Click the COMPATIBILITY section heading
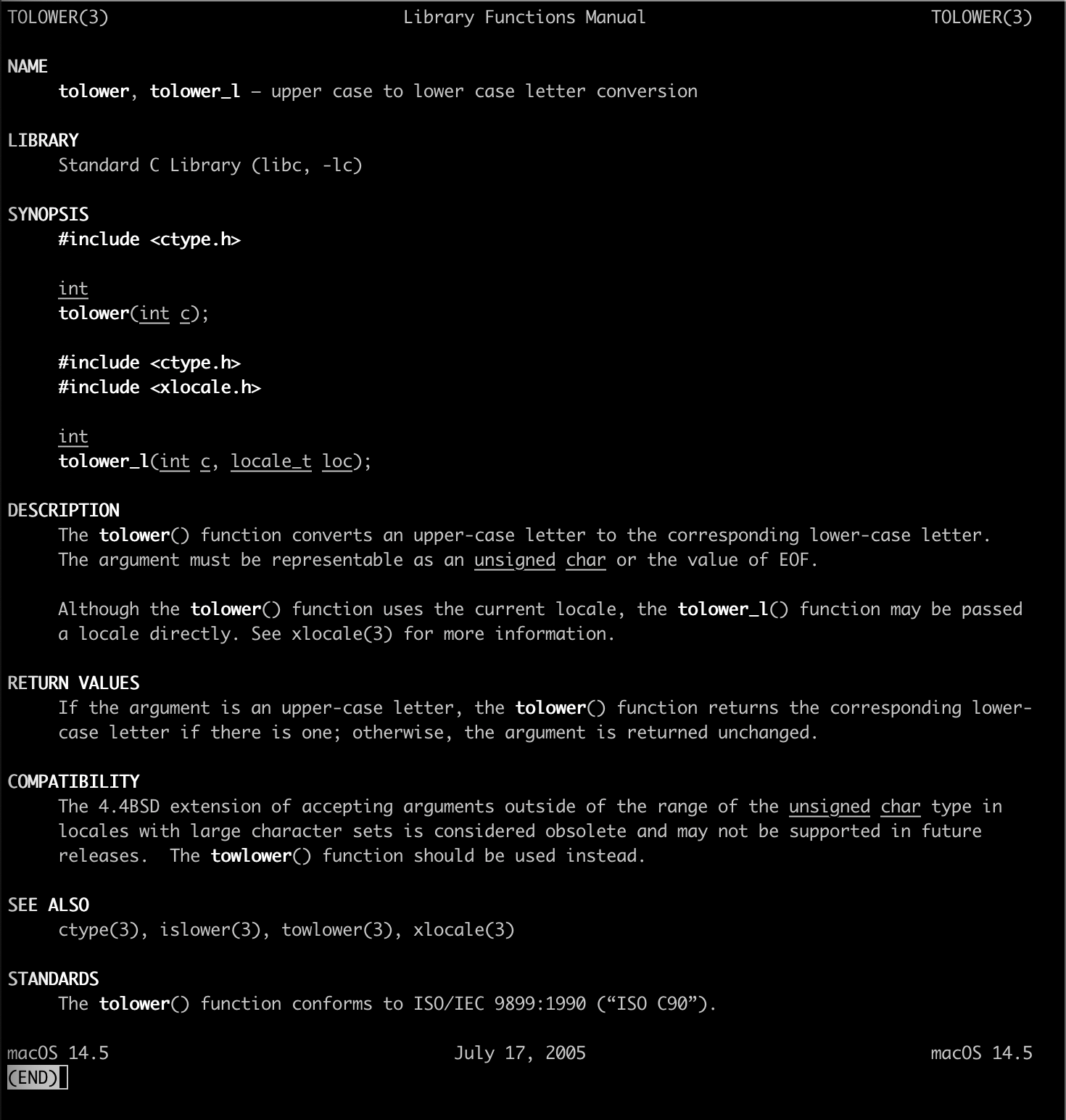Image resolution: width=1066 pixels, height=1120 pixels. (73, 782)
